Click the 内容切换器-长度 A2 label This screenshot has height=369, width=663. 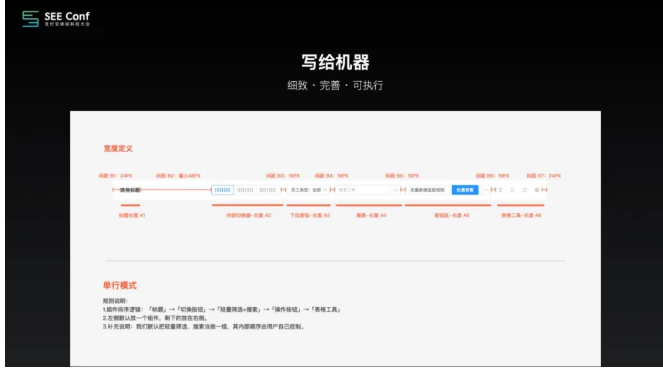tap(248, 215)
